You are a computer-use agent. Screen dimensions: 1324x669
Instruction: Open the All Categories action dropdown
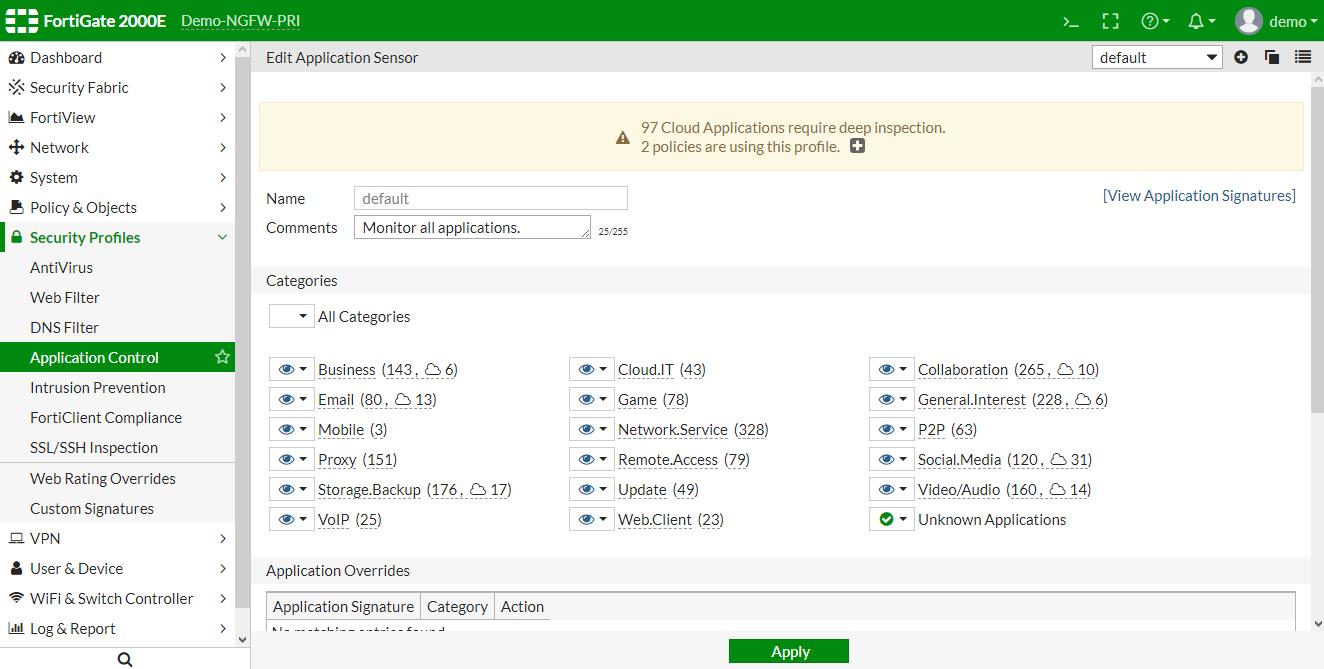point(292,316)
